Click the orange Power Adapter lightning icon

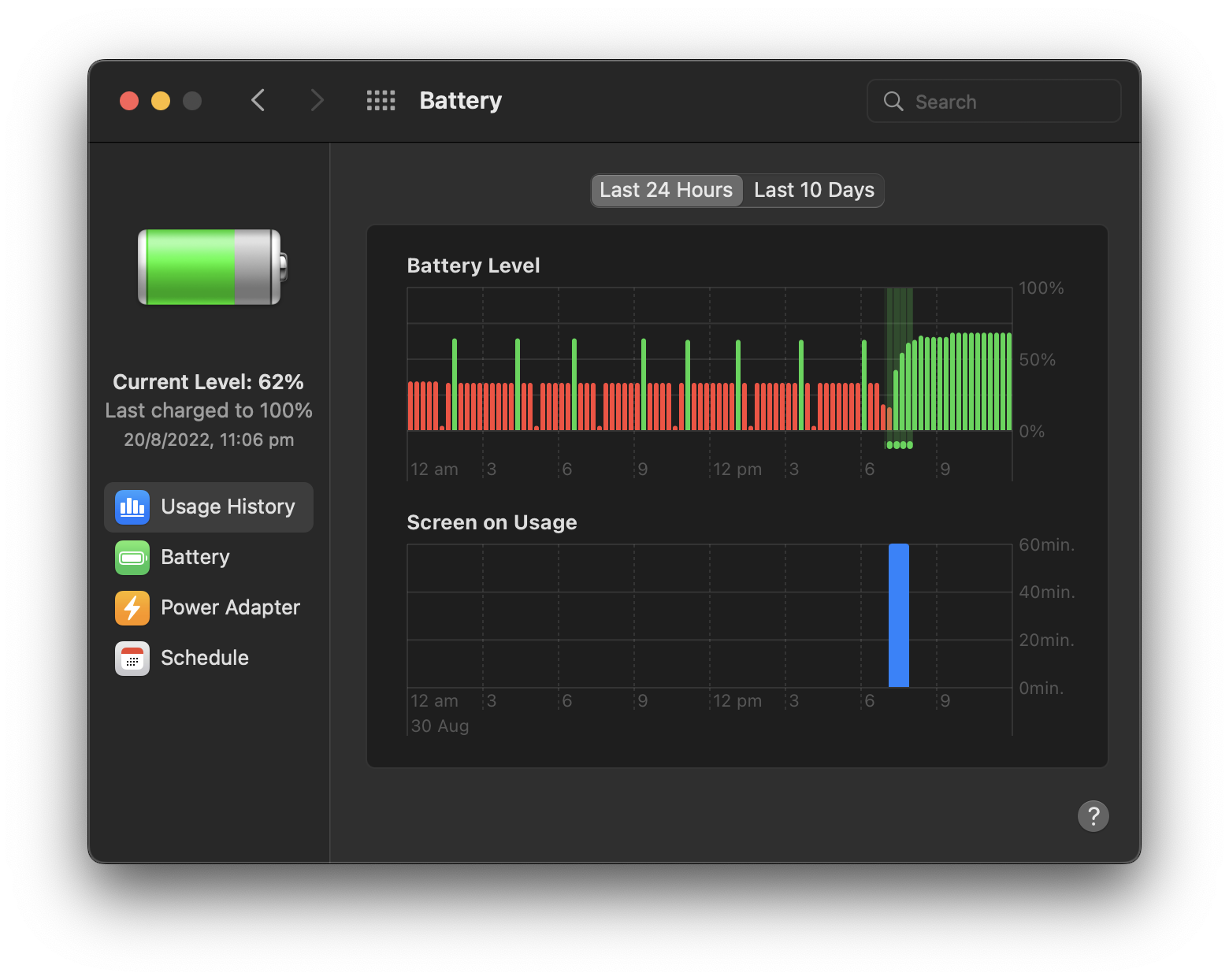(x=132, y=608)
